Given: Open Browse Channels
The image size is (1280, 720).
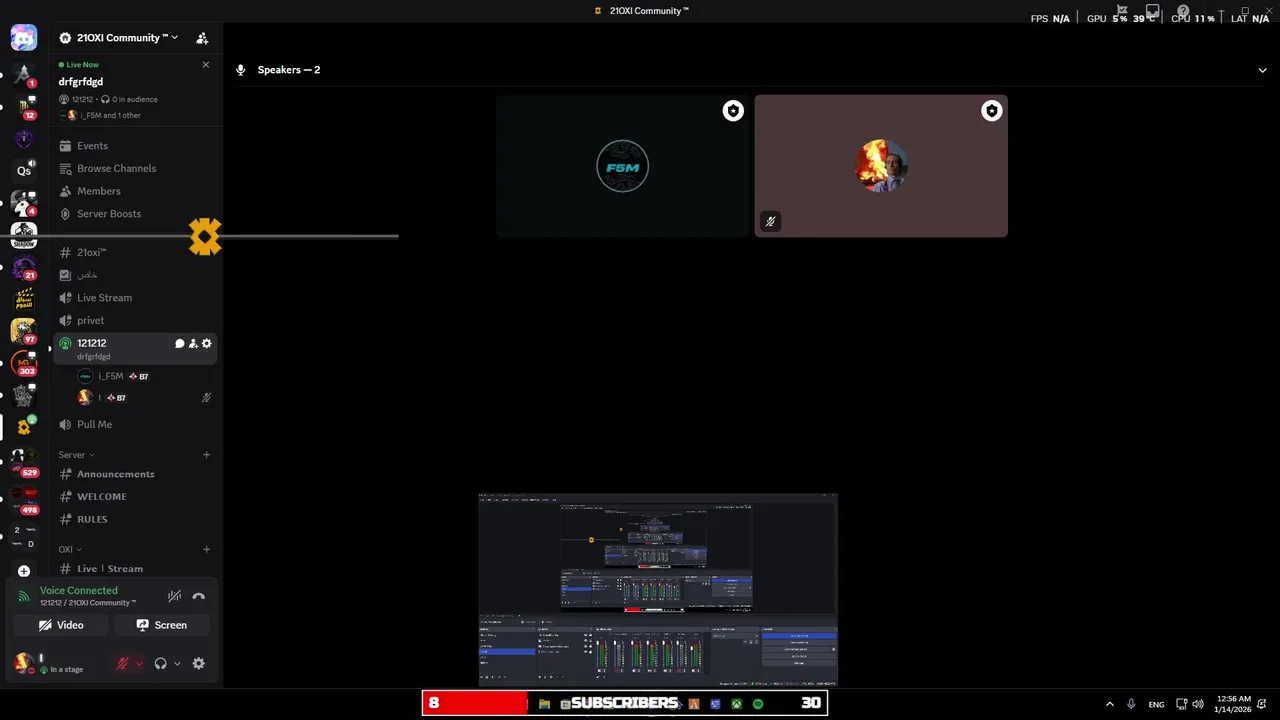Looking at the screenshot, I should coord(135,168).
